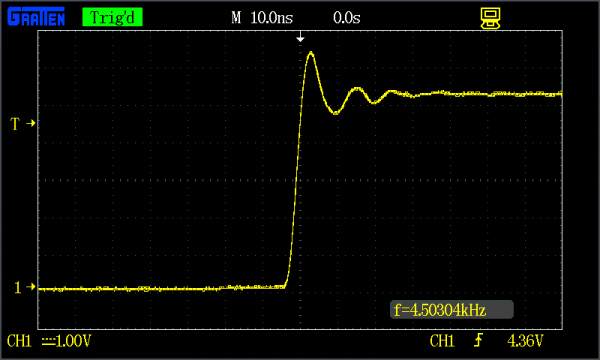This screenshot has height=360, width=600.
Task: Click the first undershoot valley after the peak
Action: coord(336,112)
